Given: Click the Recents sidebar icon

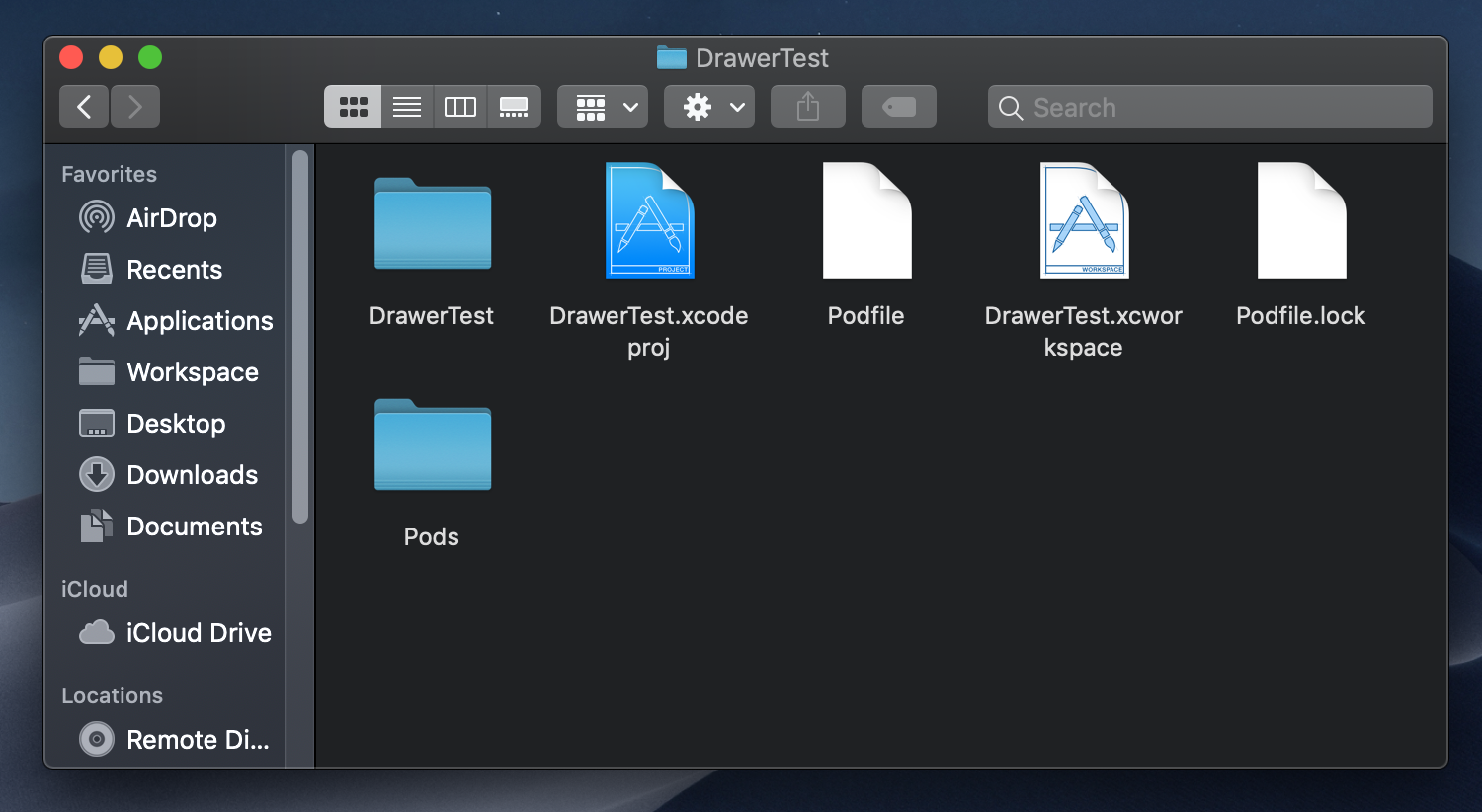Looking at the screenshot, I should [97, 269].
